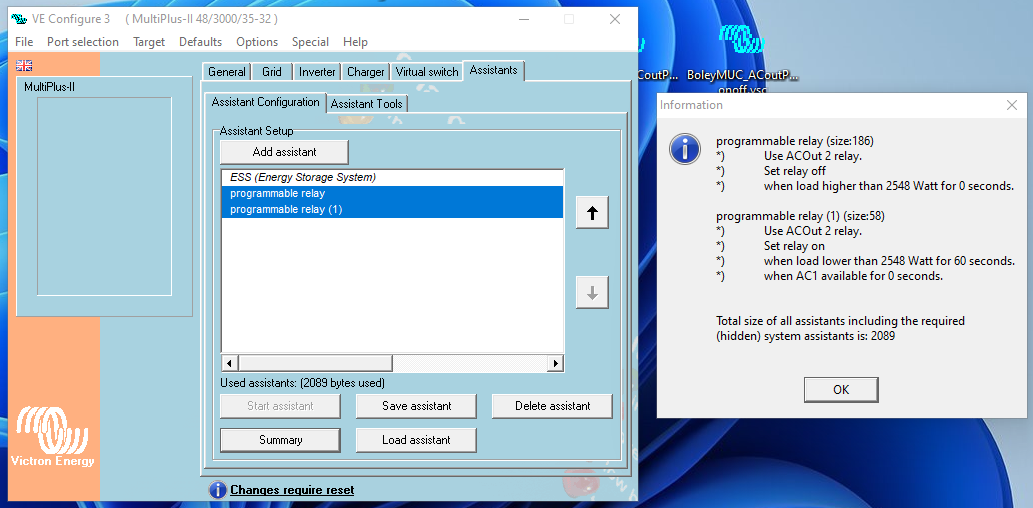
Task: Click the info icon beside Changes require reset
Action: [x=217, y=490]
